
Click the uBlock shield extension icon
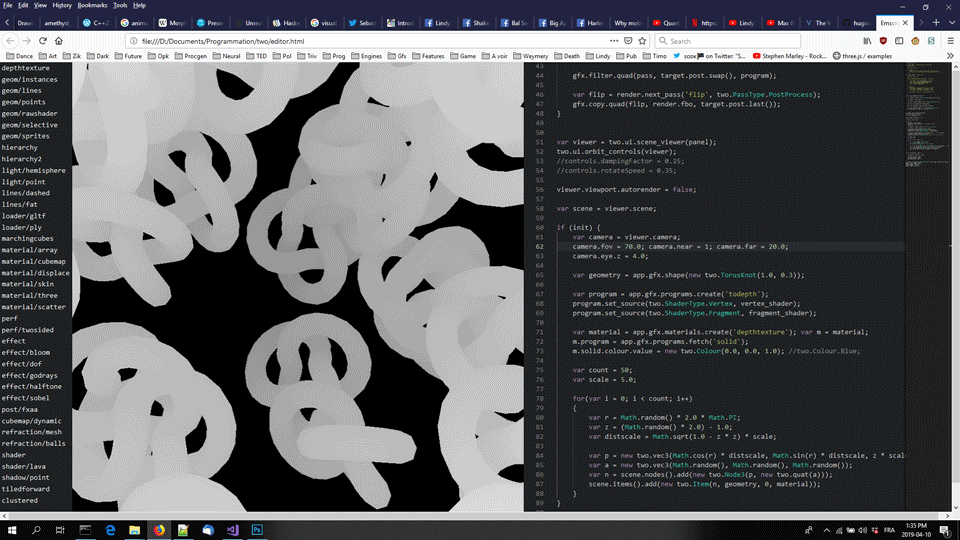[x=883, y=41]
